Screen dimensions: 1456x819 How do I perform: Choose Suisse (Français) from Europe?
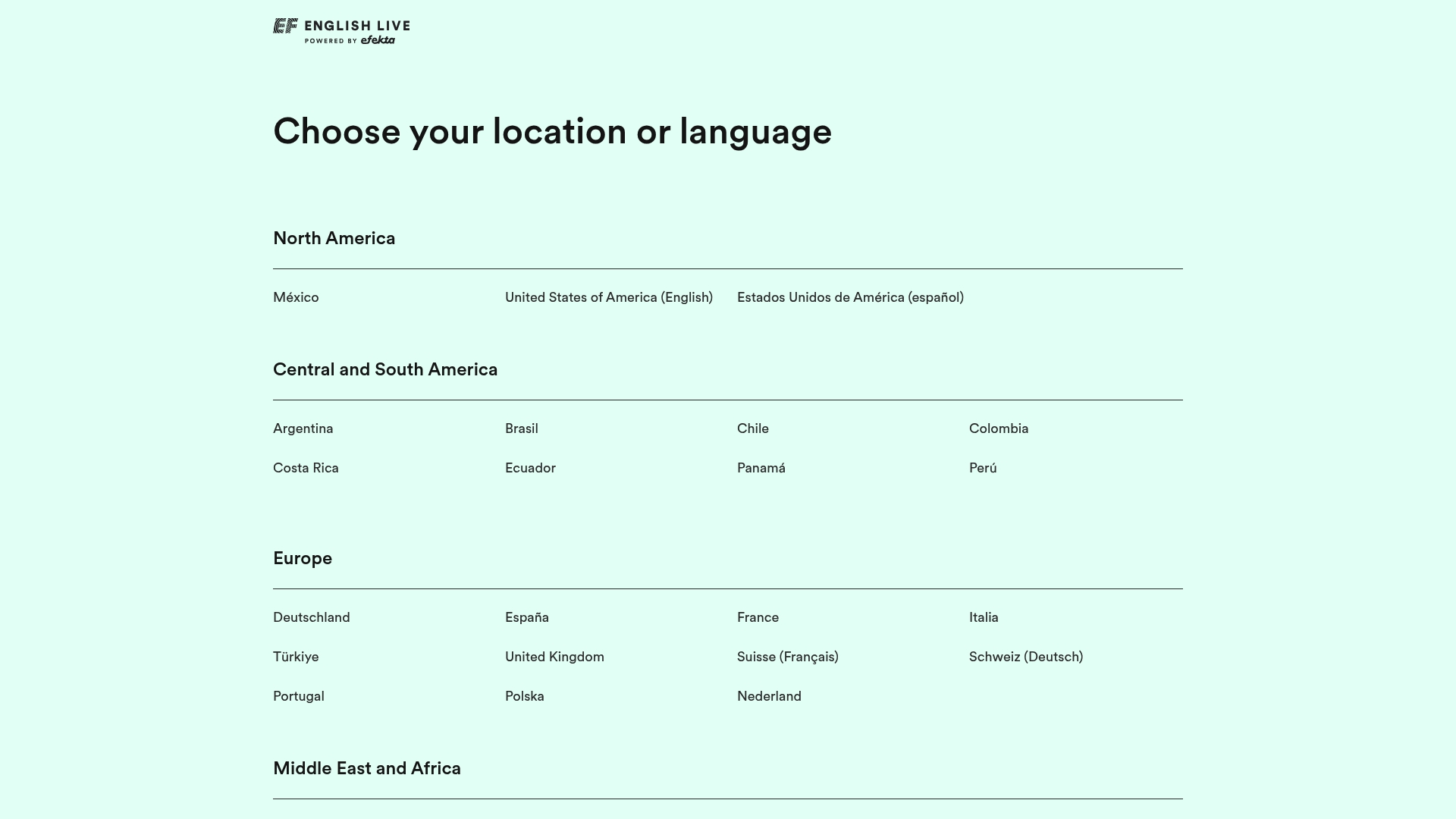787,657
